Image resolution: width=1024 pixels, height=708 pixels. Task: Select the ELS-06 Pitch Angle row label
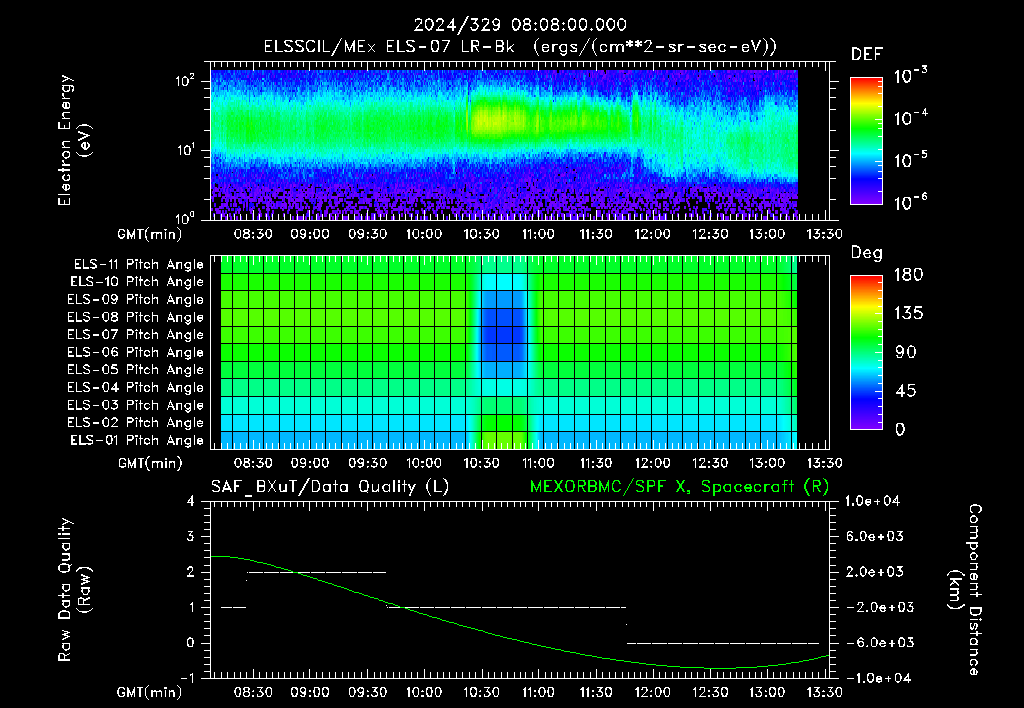click(136, 353)
